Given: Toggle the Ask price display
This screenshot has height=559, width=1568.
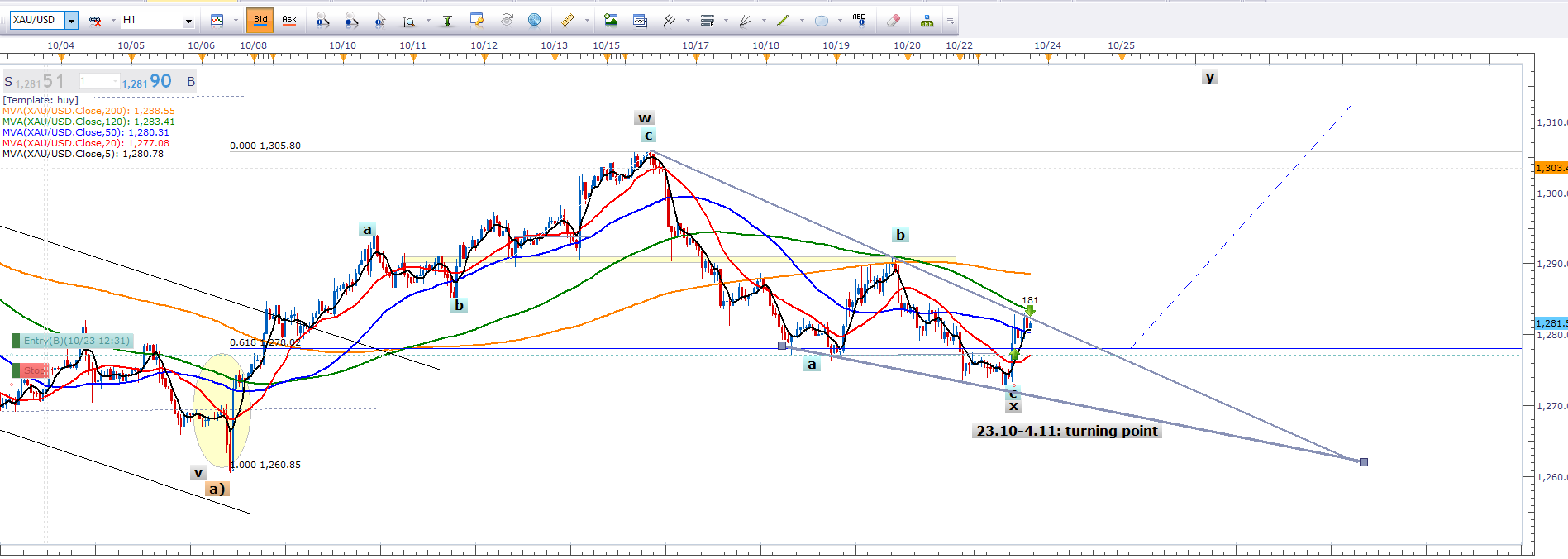Looking at the screenshot, I should 288,20.
